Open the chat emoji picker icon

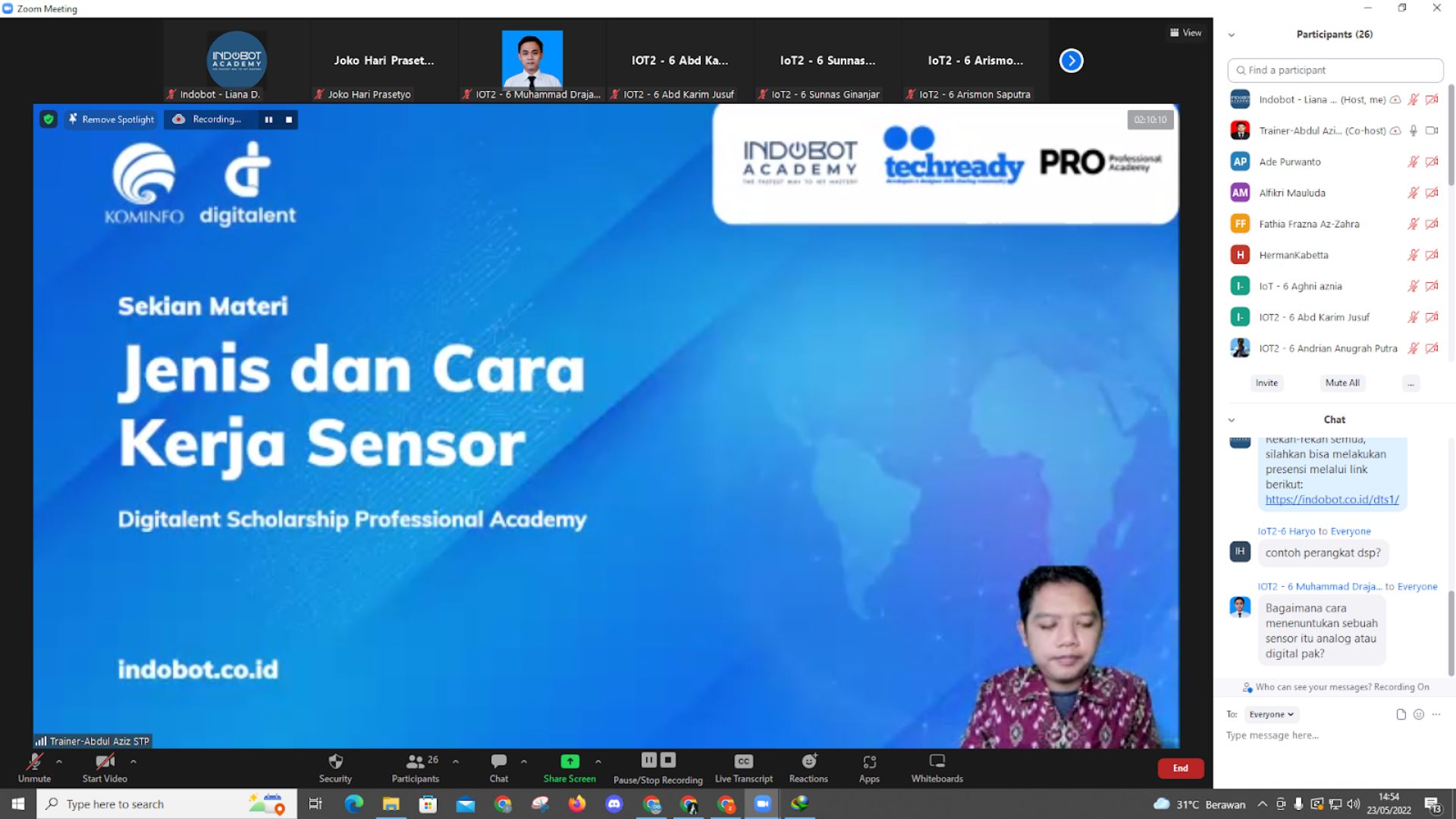pyautogui.click(x=1419, y=714)
